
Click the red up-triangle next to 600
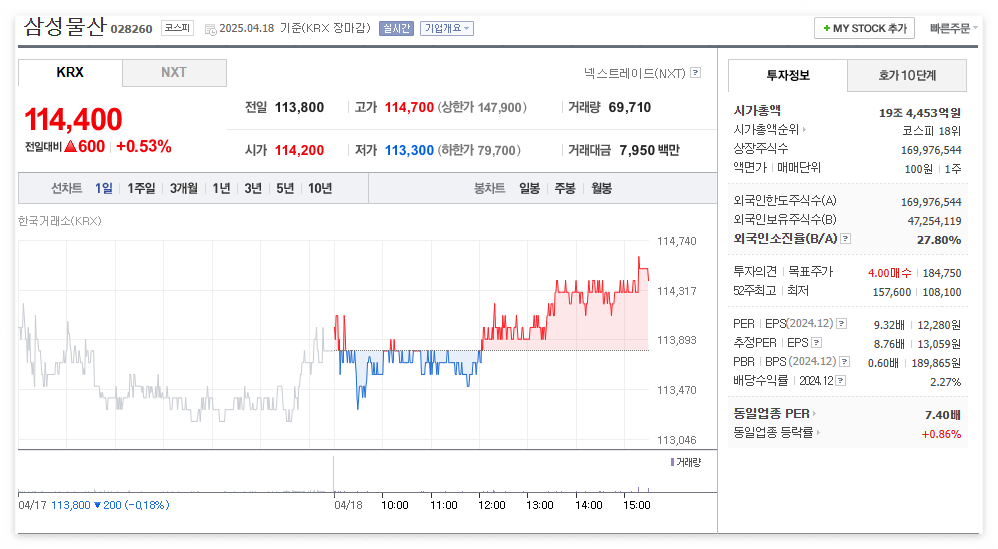[x=70, y=146]
